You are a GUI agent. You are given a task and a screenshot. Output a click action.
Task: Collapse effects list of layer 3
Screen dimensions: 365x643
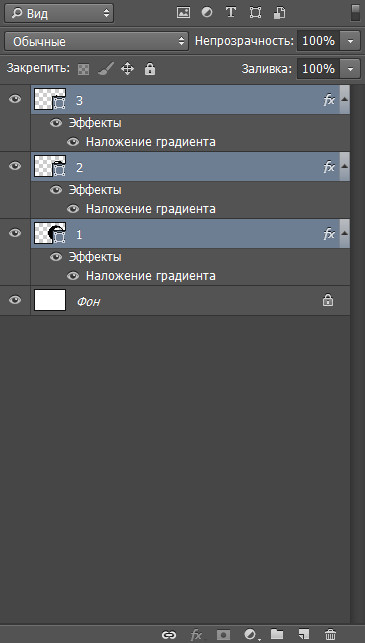pyautogui.click(x=344, y=100)
